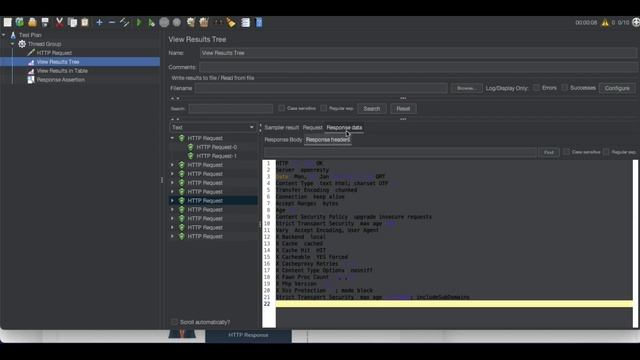Select the Response data tab
Screen dimensions: 640x360
[x=344, y=127]
